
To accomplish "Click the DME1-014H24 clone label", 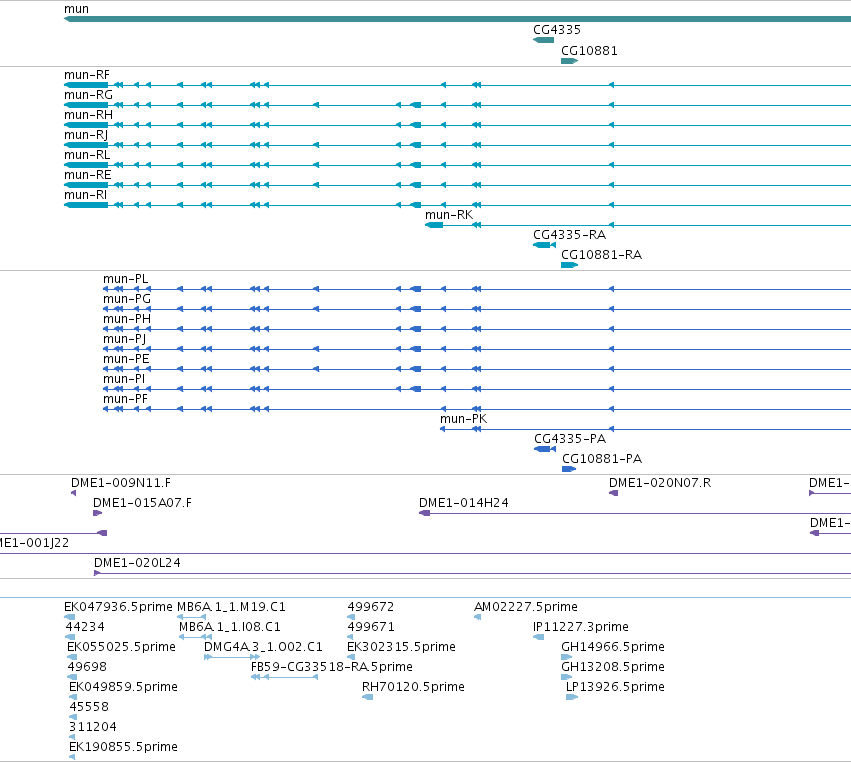I will (464, 503).
